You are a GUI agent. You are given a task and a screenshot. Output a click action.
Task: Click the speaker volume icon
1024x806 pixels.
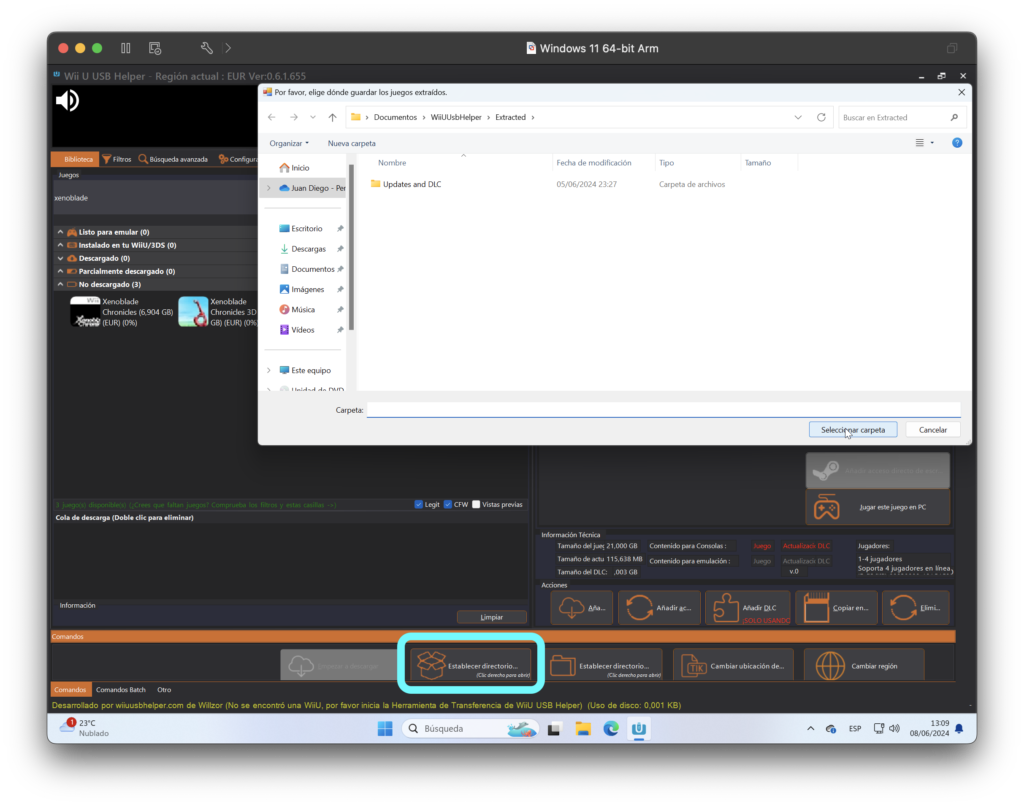pos(67,100)
